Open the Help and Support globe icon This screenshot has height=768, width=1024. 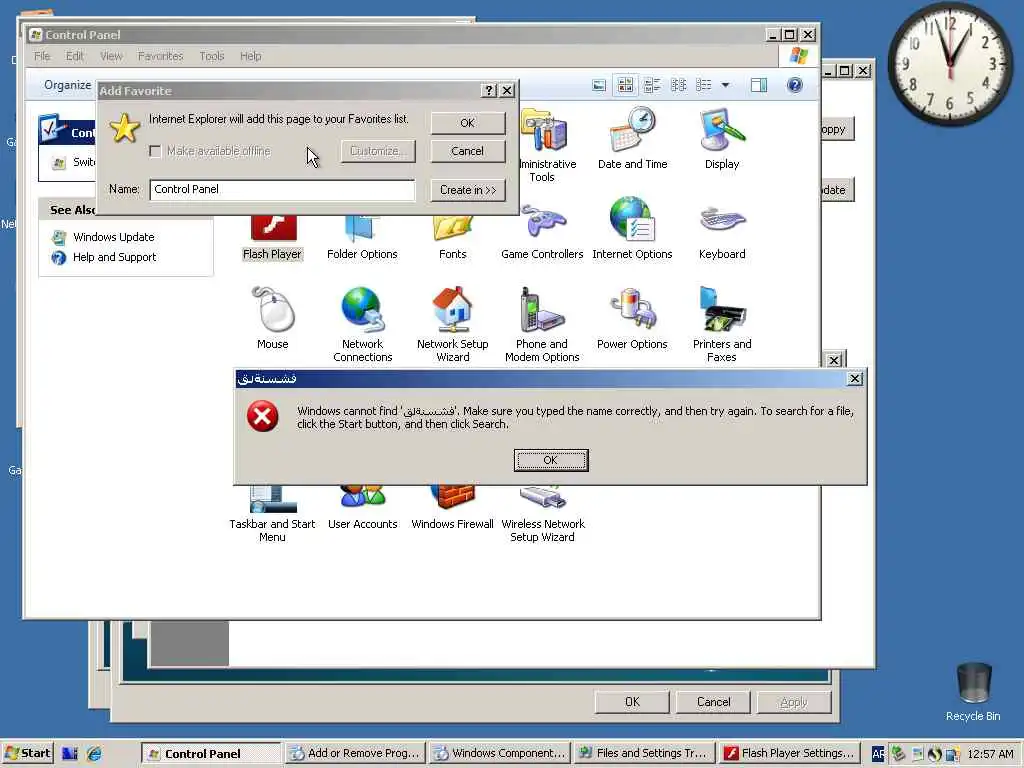[59, 257]
